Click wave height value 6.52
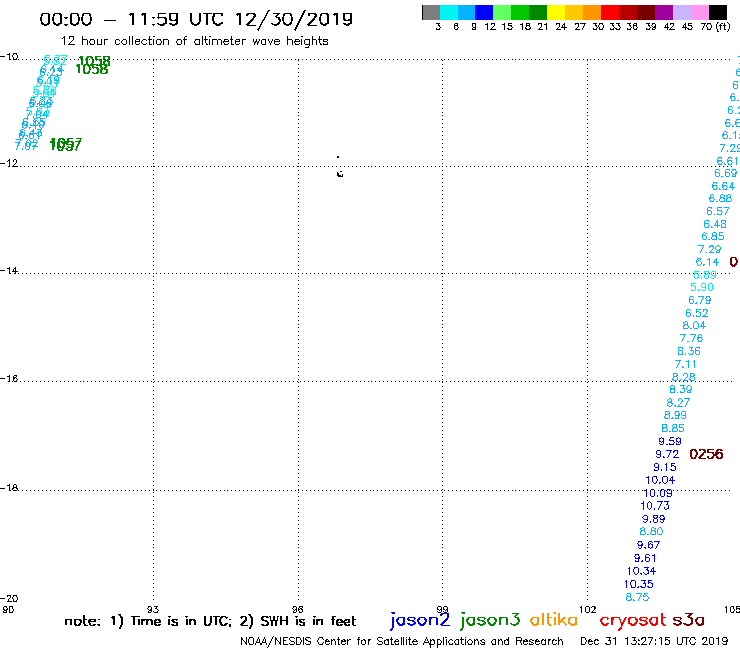Screen dimensions: 740x650 697,313
